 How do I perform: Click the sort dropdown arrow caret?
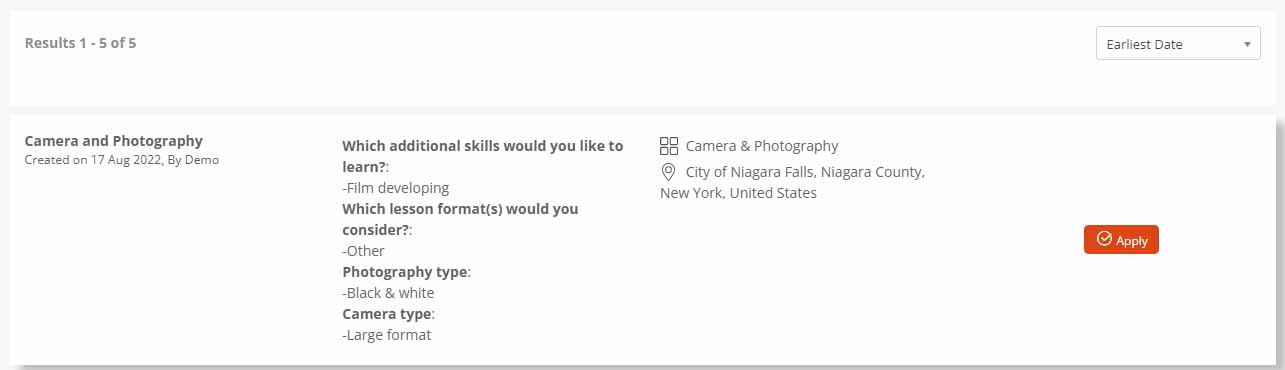(x=1246, y=45)
